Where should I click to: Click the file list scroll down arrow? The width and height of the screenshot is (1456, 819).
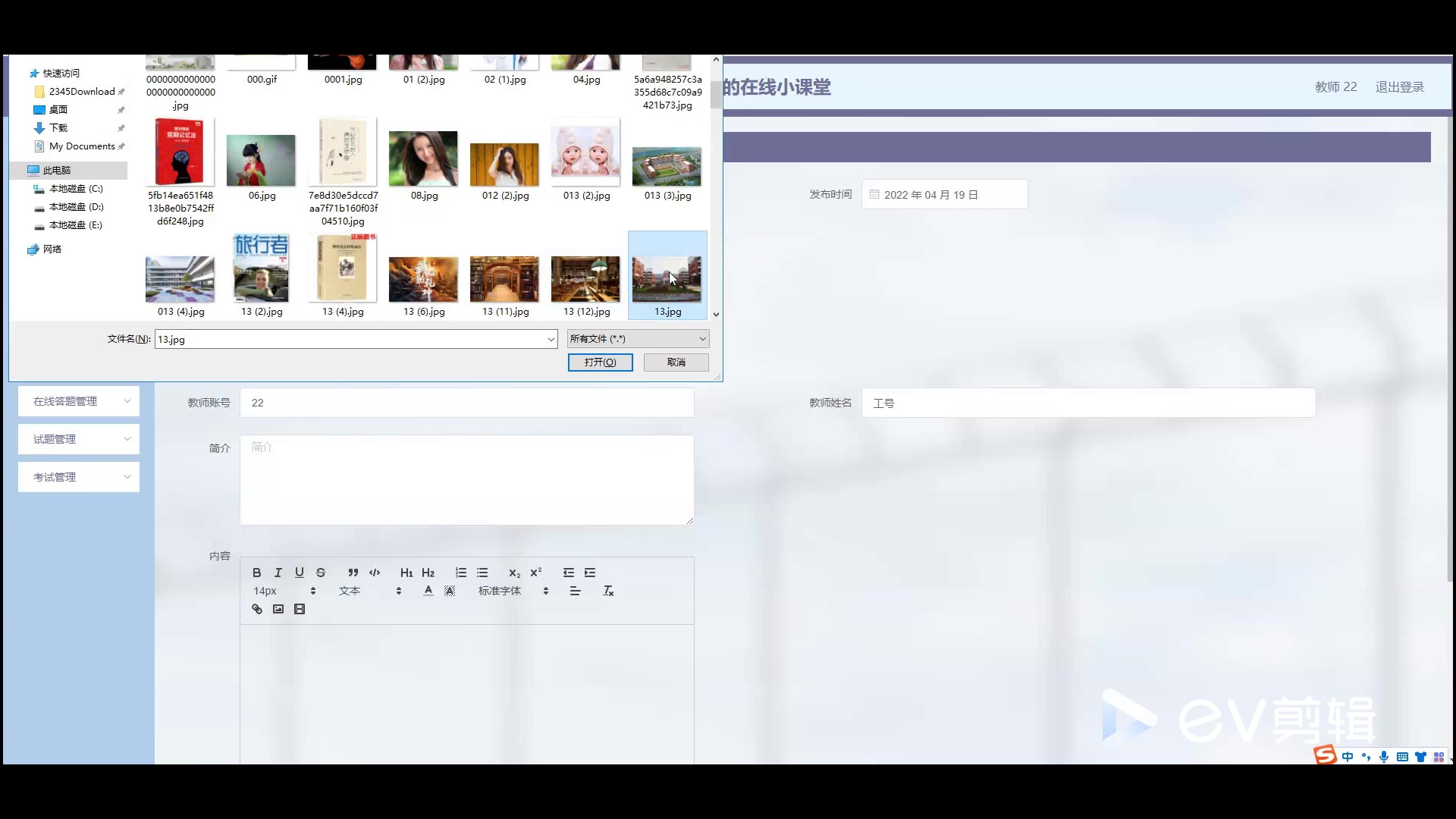[716, 314]
